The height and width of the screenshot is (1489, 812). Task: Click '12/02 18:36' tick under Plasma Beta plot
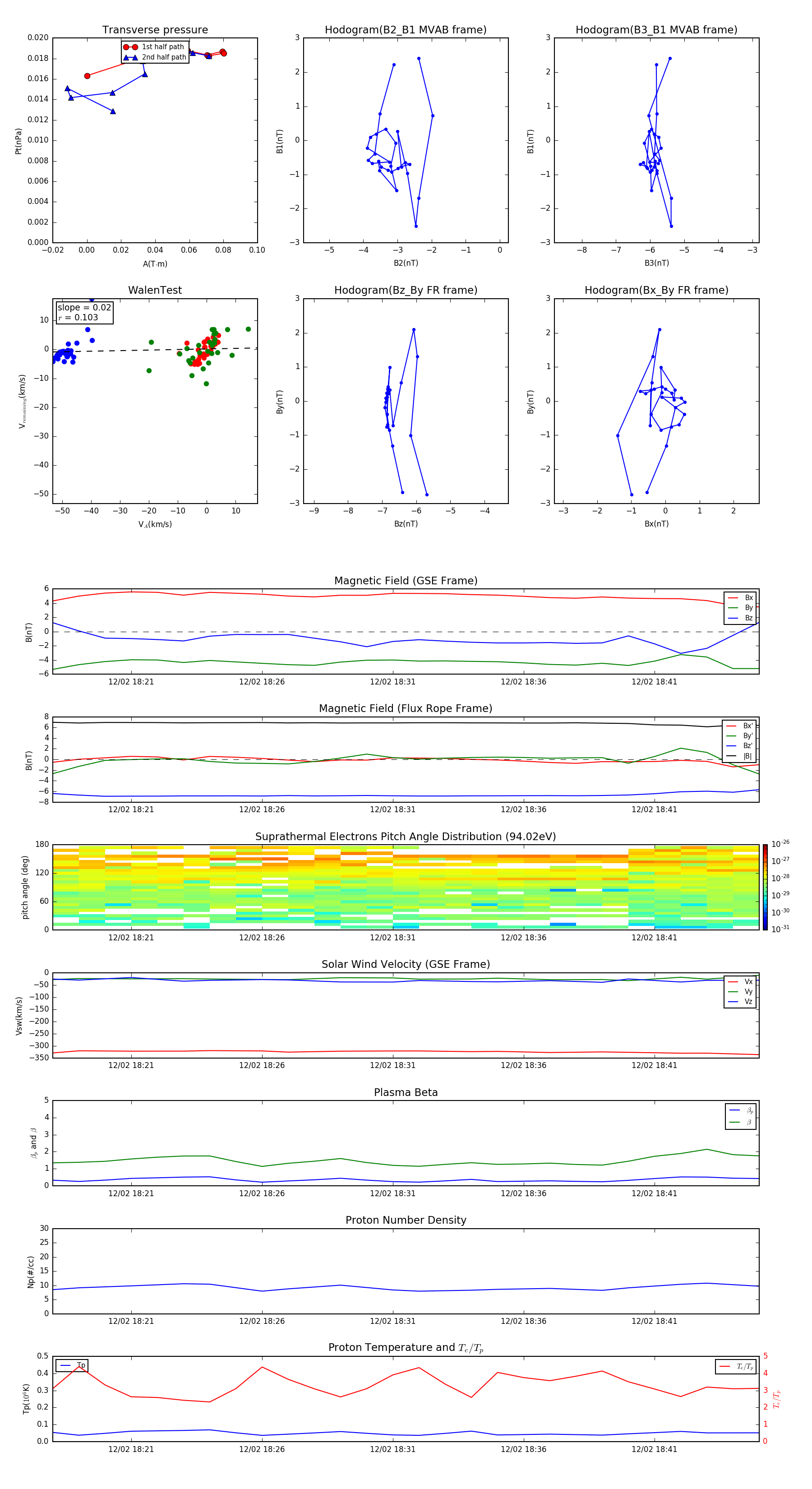(x=524, y=1193)
